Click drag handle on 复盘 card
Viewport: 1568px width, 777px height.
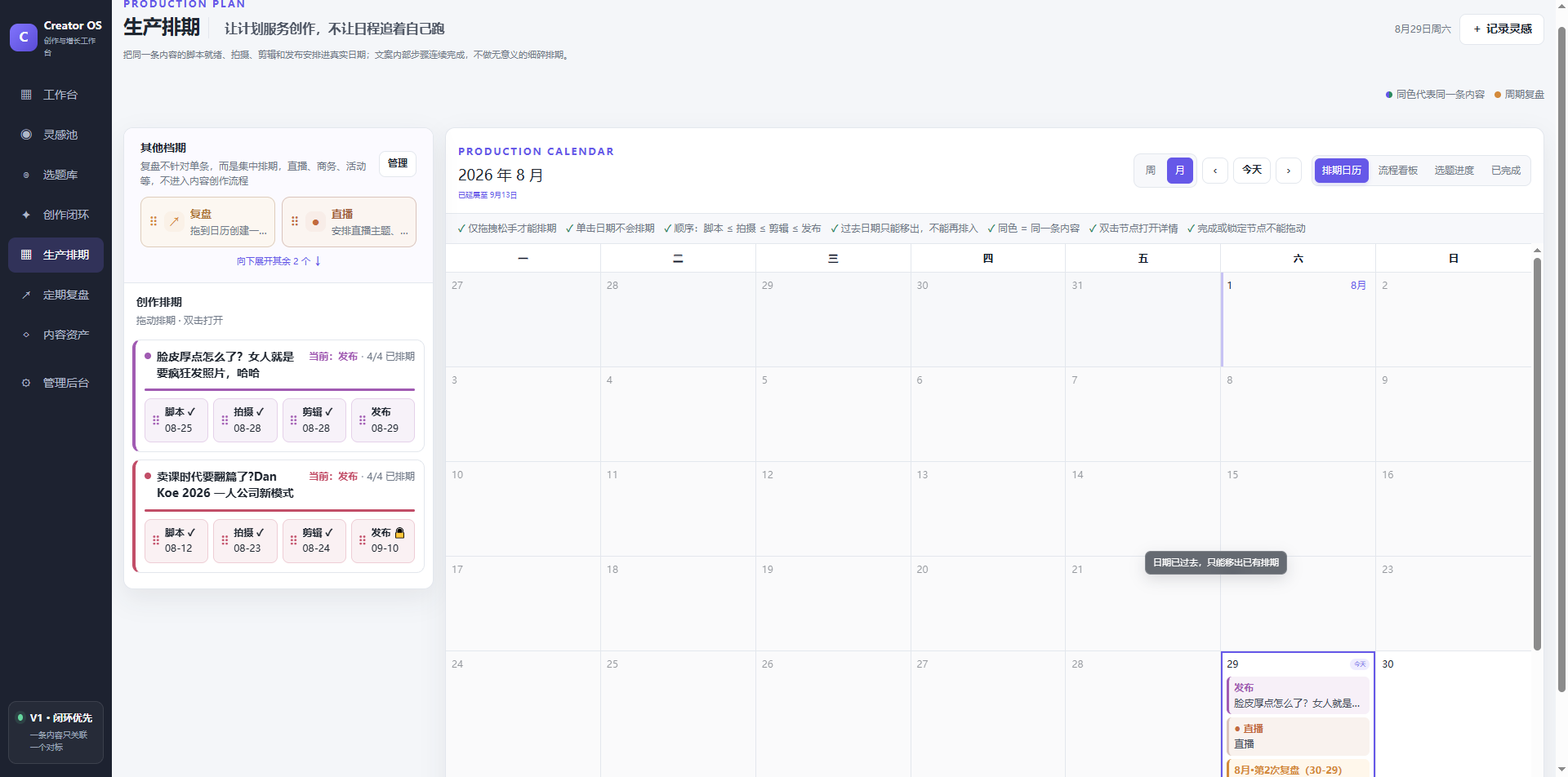pos(154,221)
